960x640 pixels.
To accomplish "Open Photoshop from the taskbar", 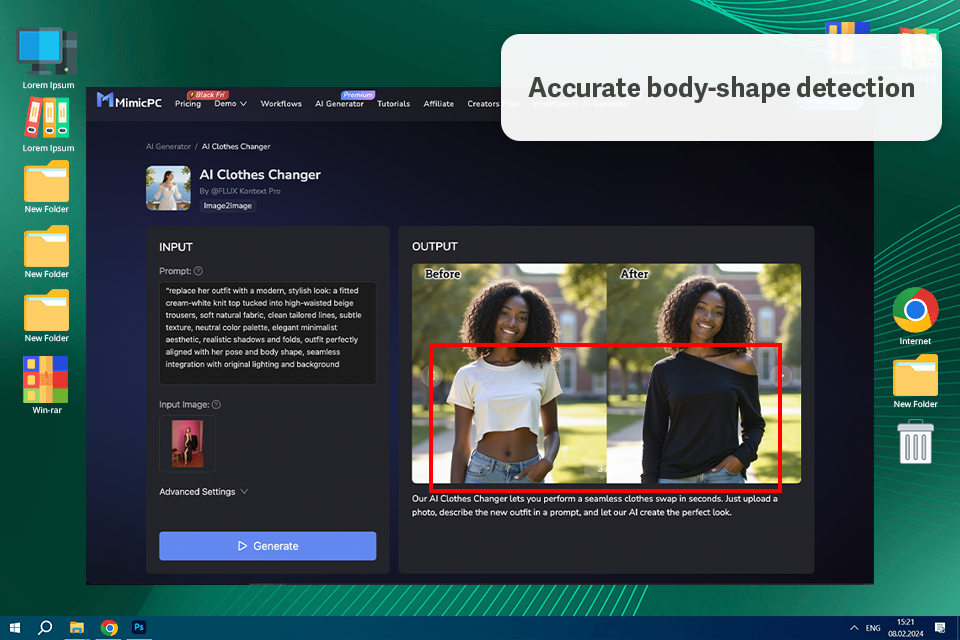I will (139, 627).
